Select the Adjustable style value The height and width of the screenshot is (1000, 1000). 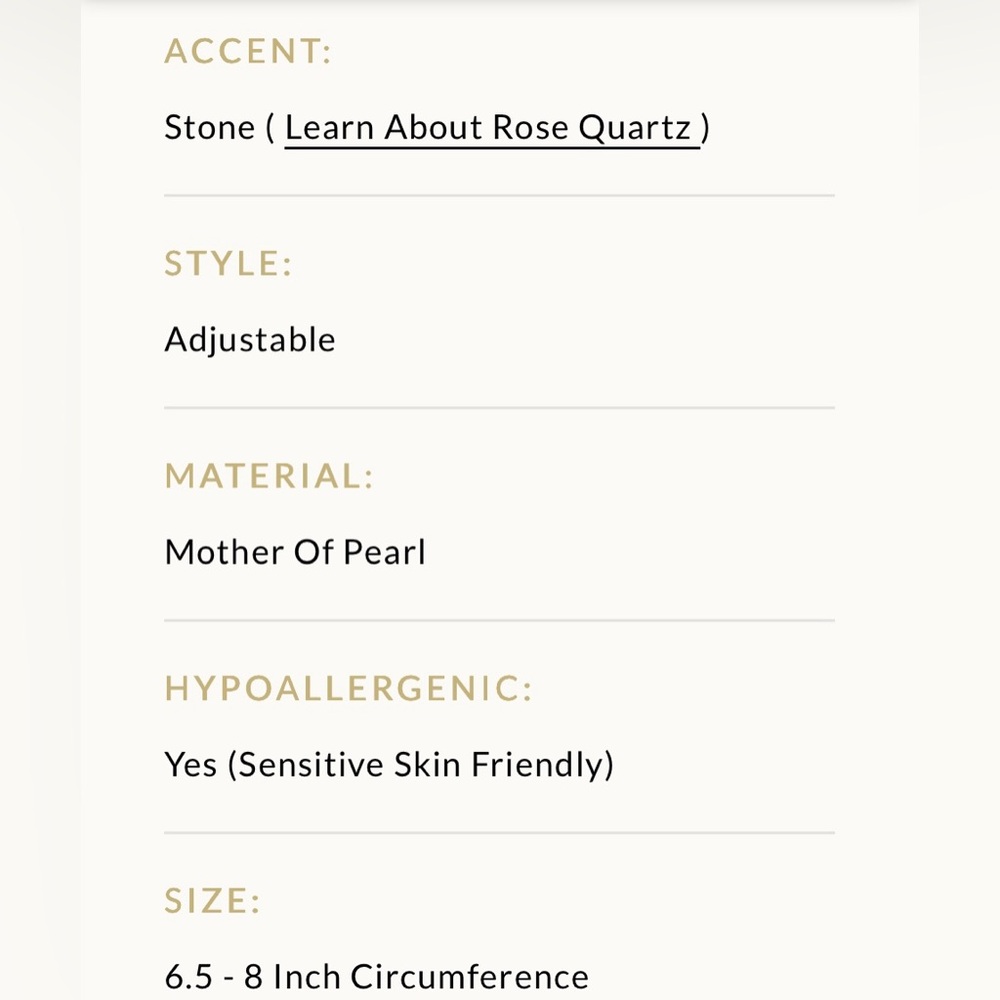pos(250,340)
